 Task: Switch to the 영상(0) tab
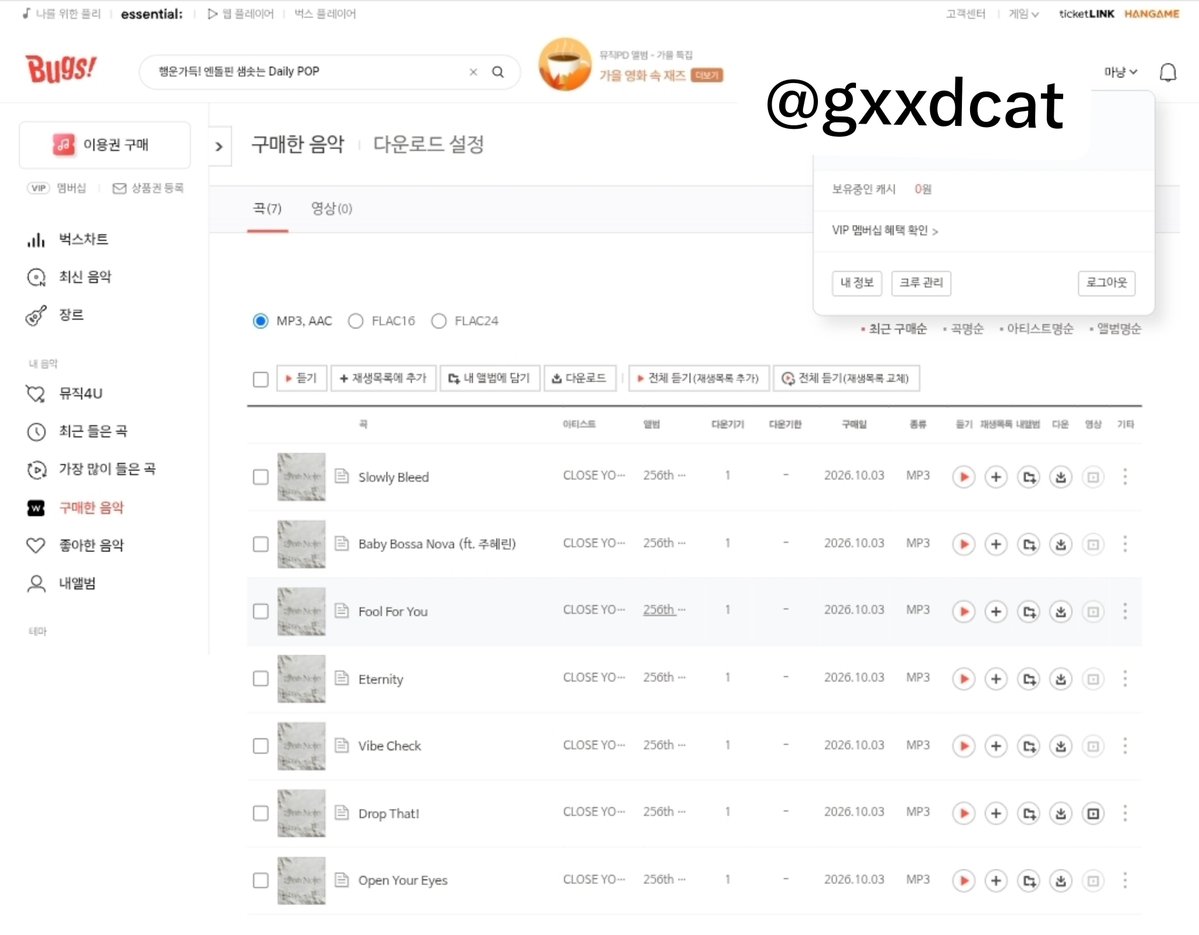click(x=331, y=209)
